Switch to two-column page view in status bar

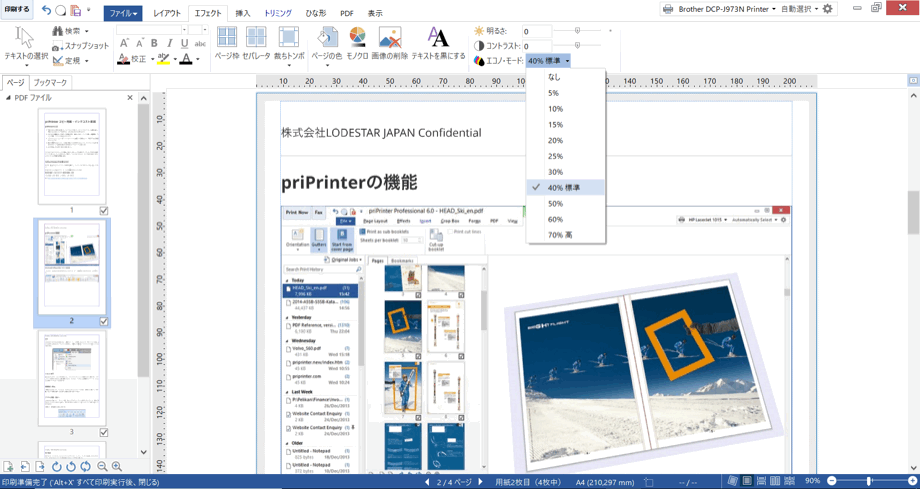775,481
